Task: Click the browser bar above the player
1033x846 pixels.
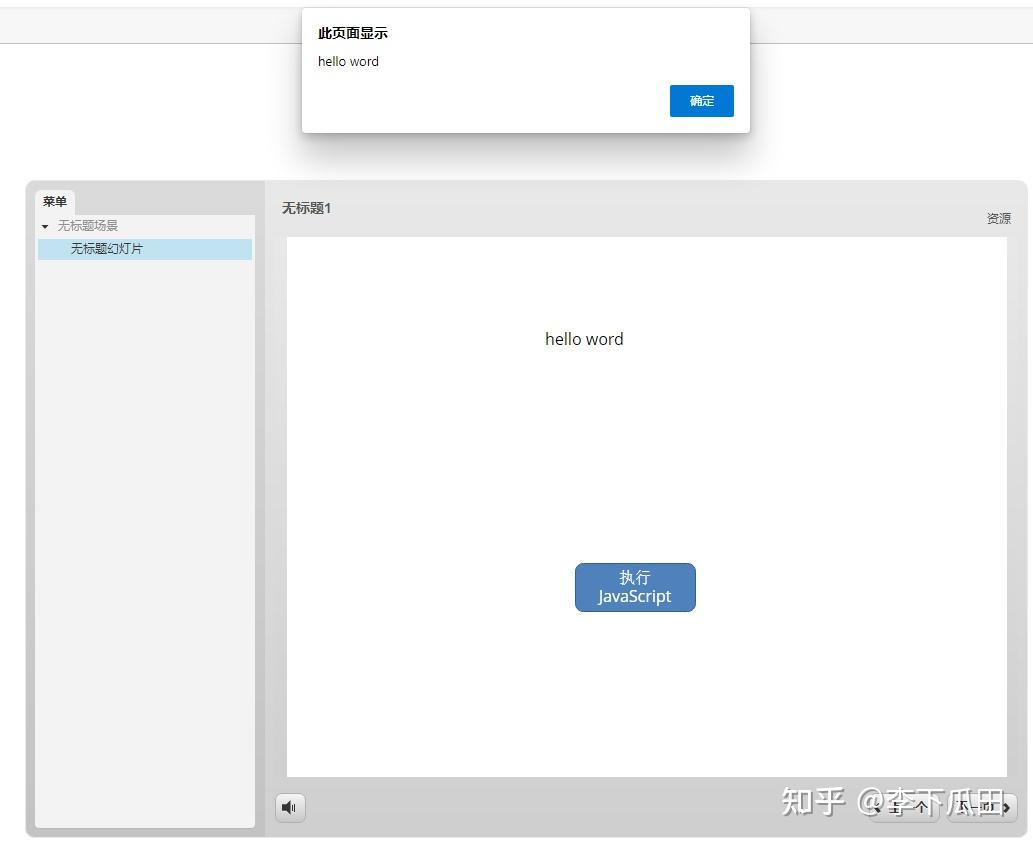Action: 150,25
